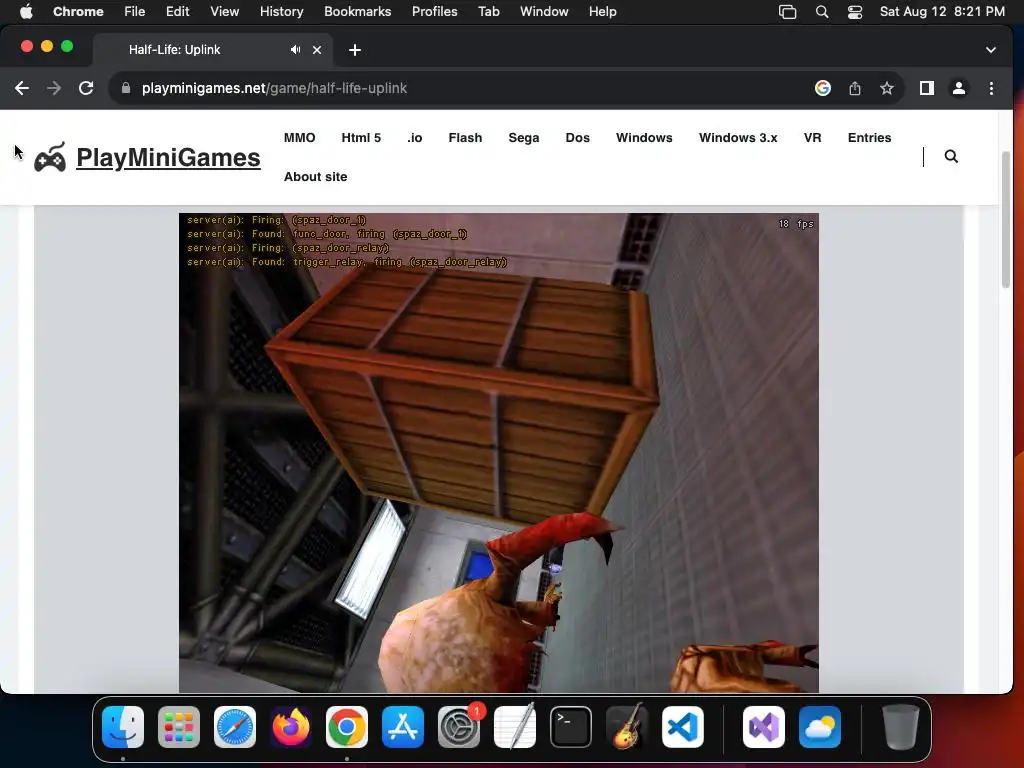Open Launchpad from the Dock

coord(179,727)
